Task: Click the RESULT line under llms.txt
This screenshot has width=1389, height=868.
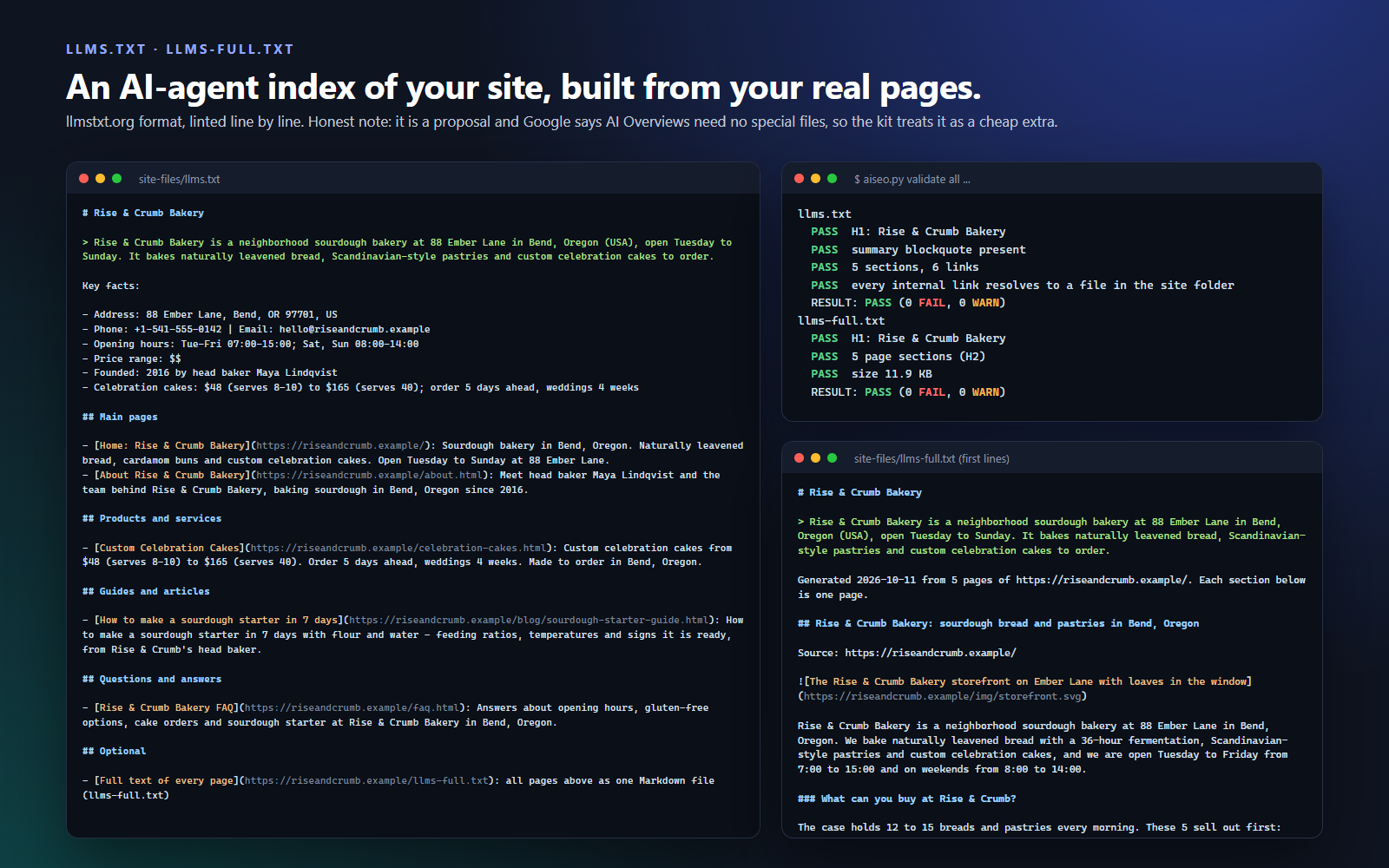Action: point(908,303)
